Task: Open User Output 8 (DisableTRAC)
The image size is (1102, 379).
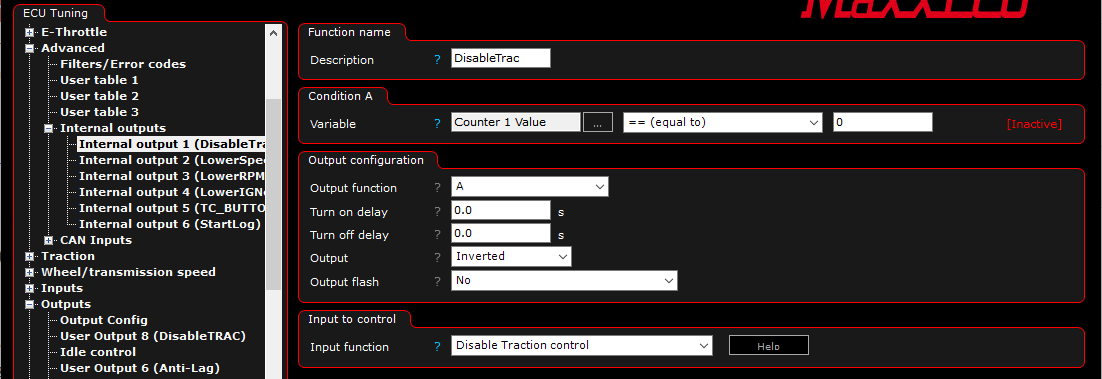Action: pyautogui.click(x=153, y=337)
